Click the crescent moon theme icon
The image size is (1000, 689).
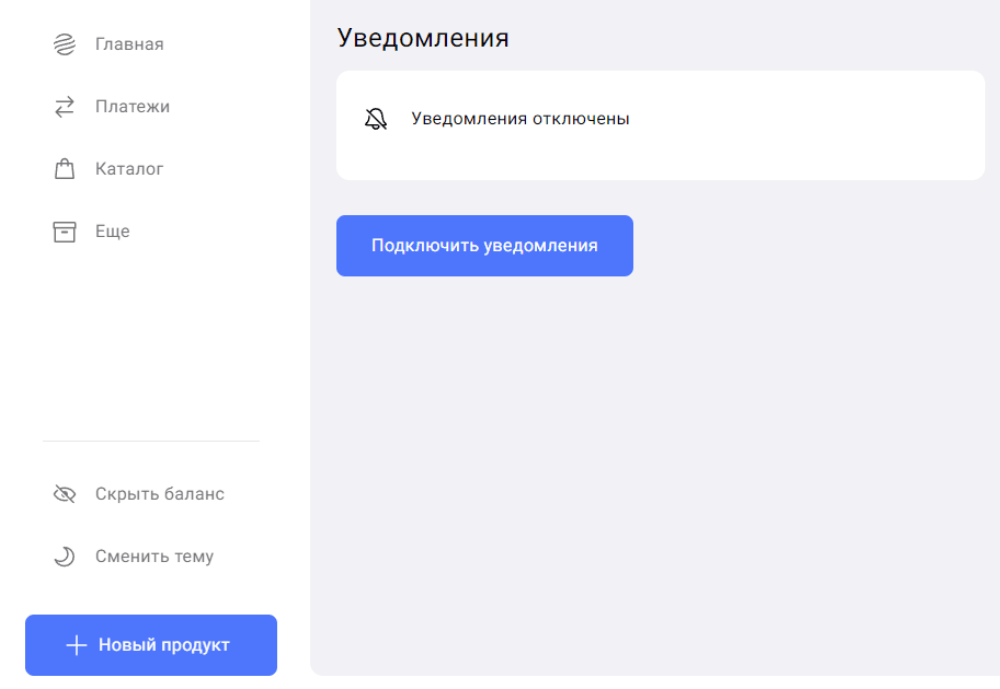(64, 557)
